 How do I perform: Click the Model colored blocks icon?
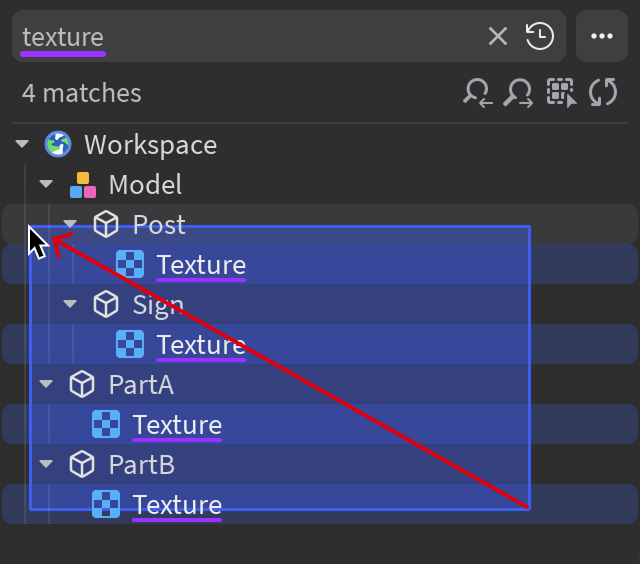point(83,185)
